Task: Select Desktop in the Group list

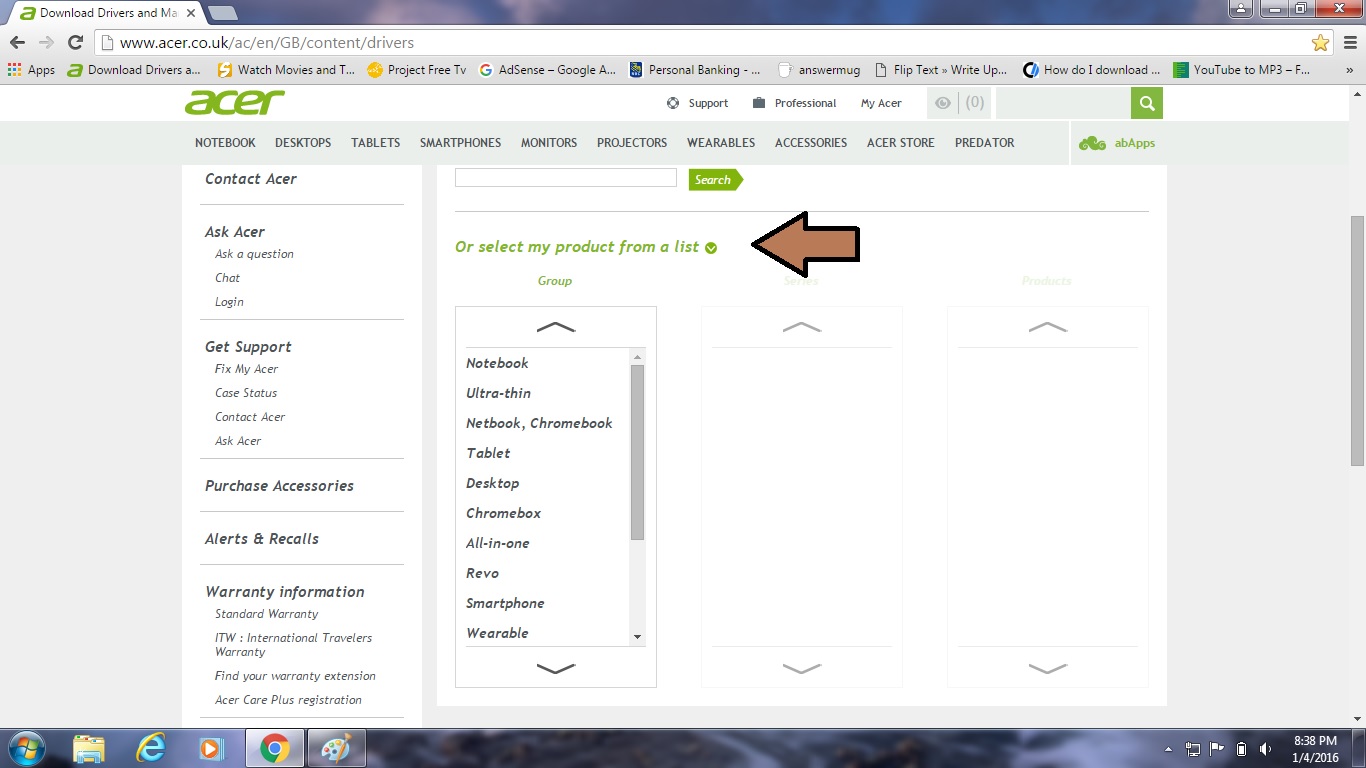Action: pyautogui.click(x=492, y=483)
